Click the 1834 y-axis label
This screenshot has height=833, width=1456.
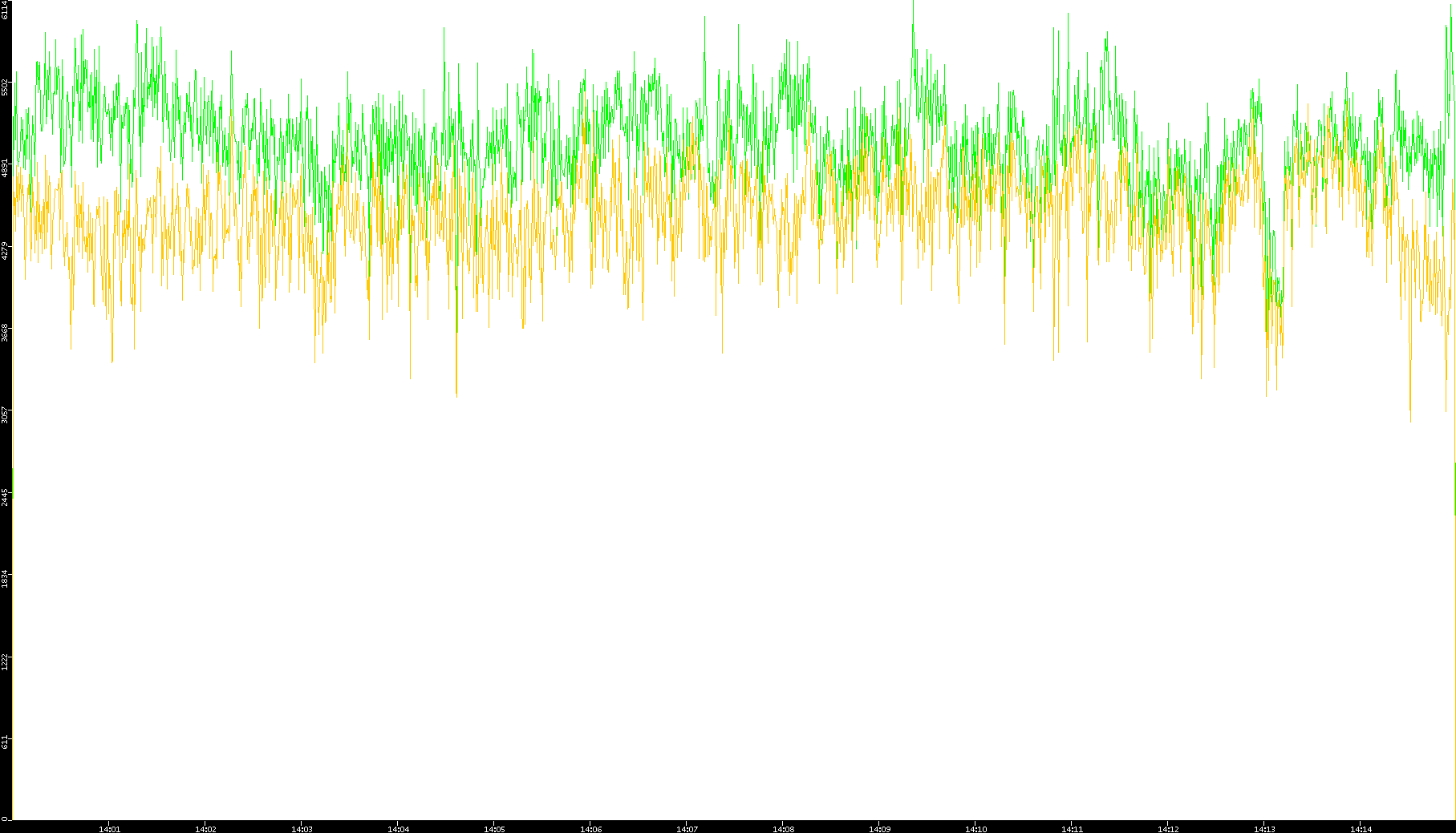tap(6, 578)
